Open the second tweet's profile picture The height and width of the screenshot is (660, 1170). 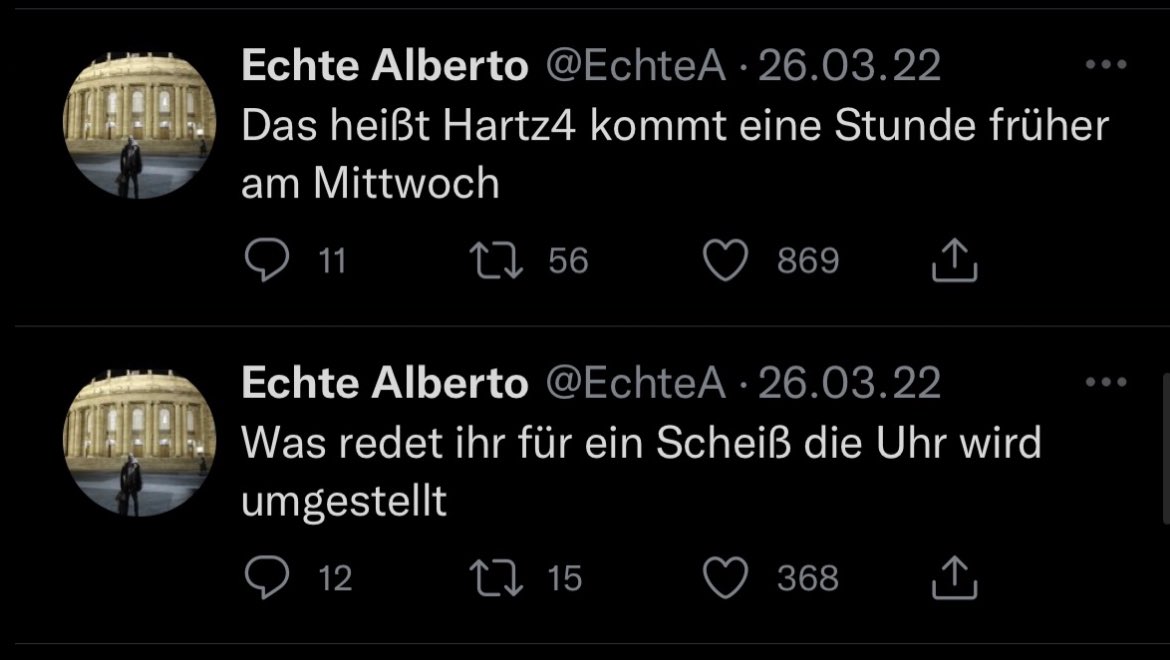(140, 441)
